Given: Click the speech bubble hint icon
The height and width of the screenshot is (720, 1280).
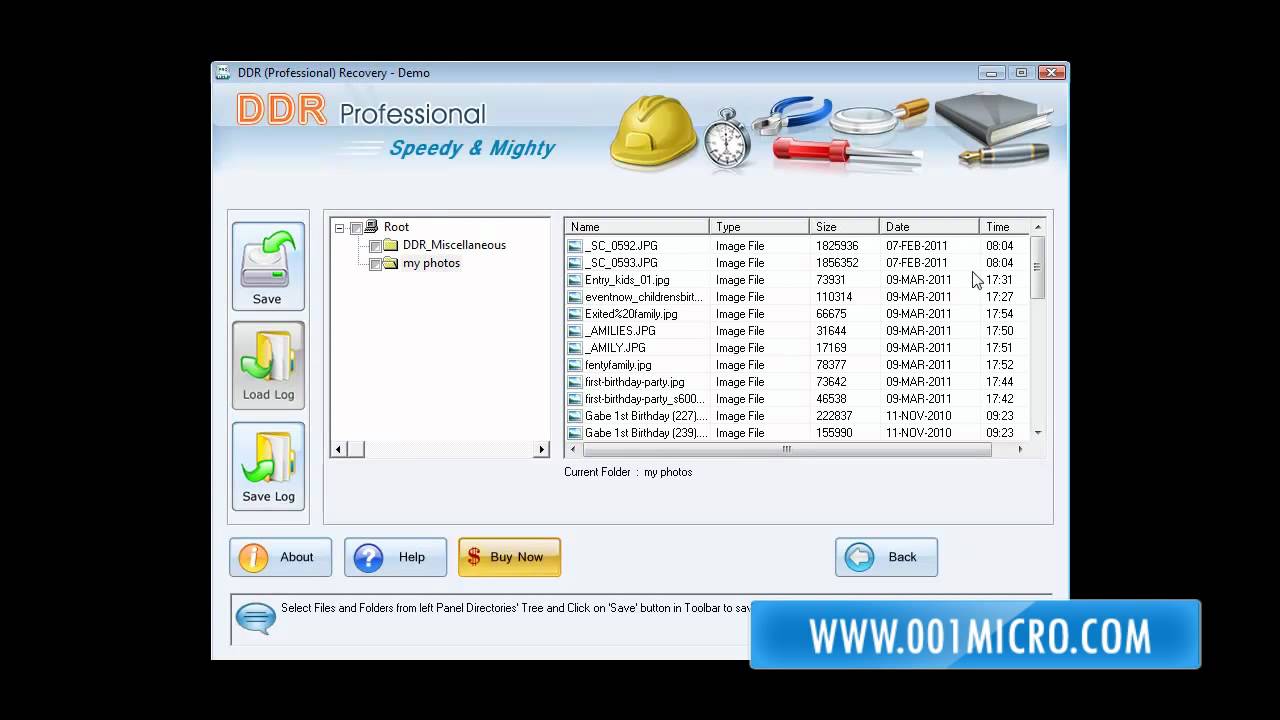Looking at the screenshot, I should (255, 618).
